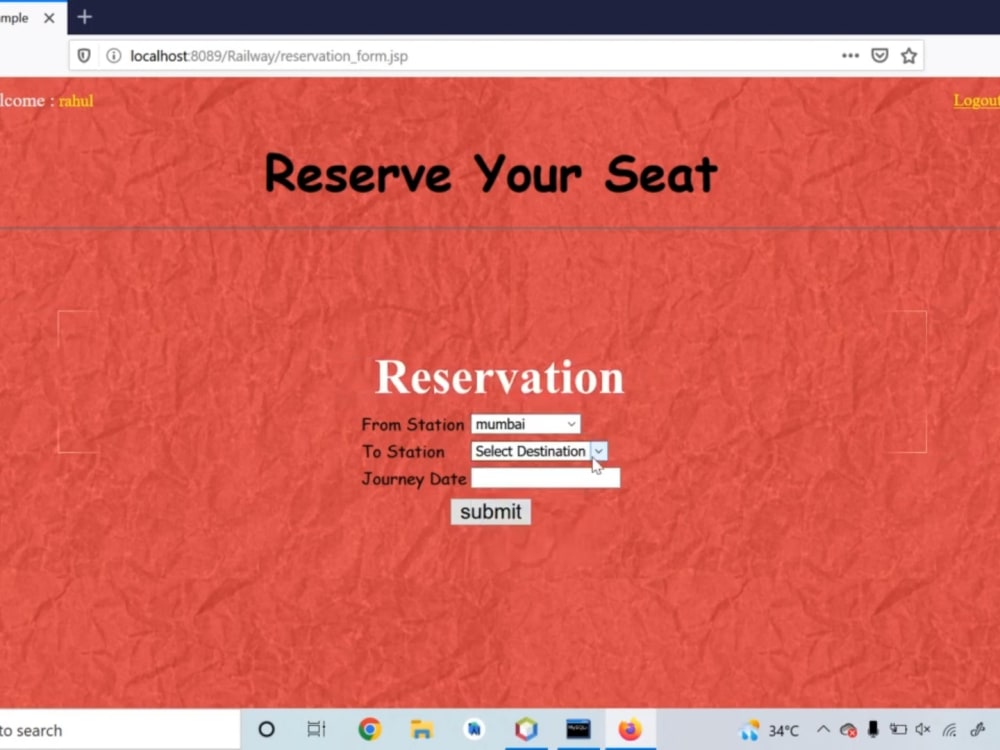Click the Firefox icon on the taskbar
1000x750 pixels.
click(x=630, y=729)
